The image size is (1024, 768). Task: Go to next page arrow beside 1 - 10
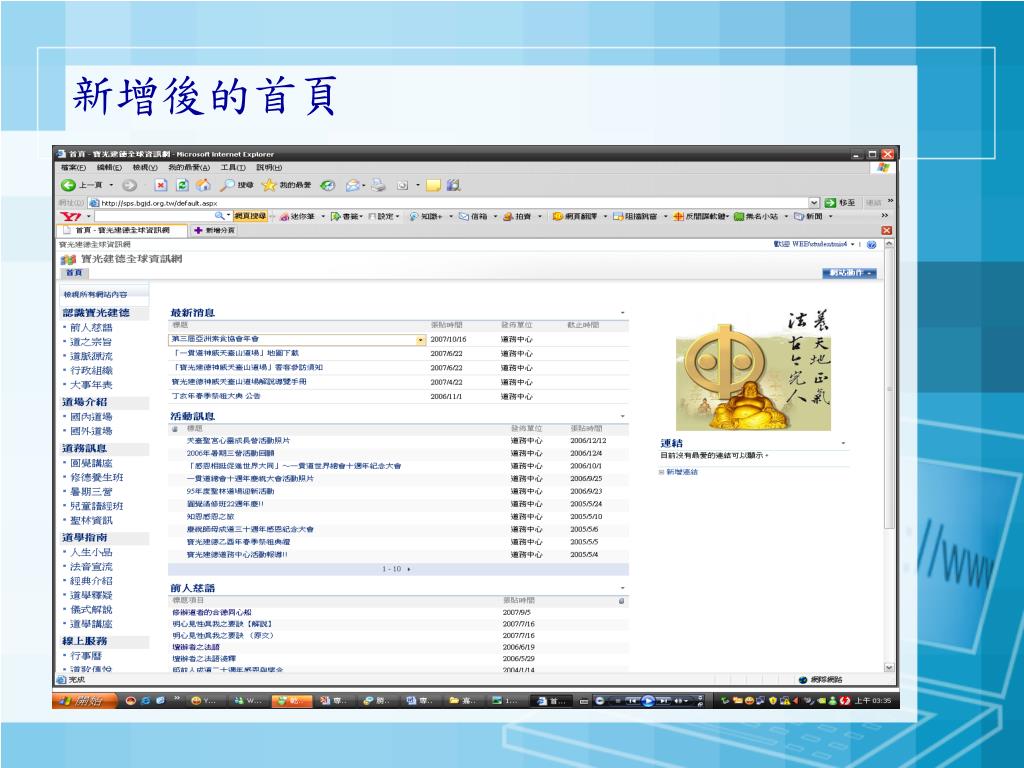coord(409,569)
